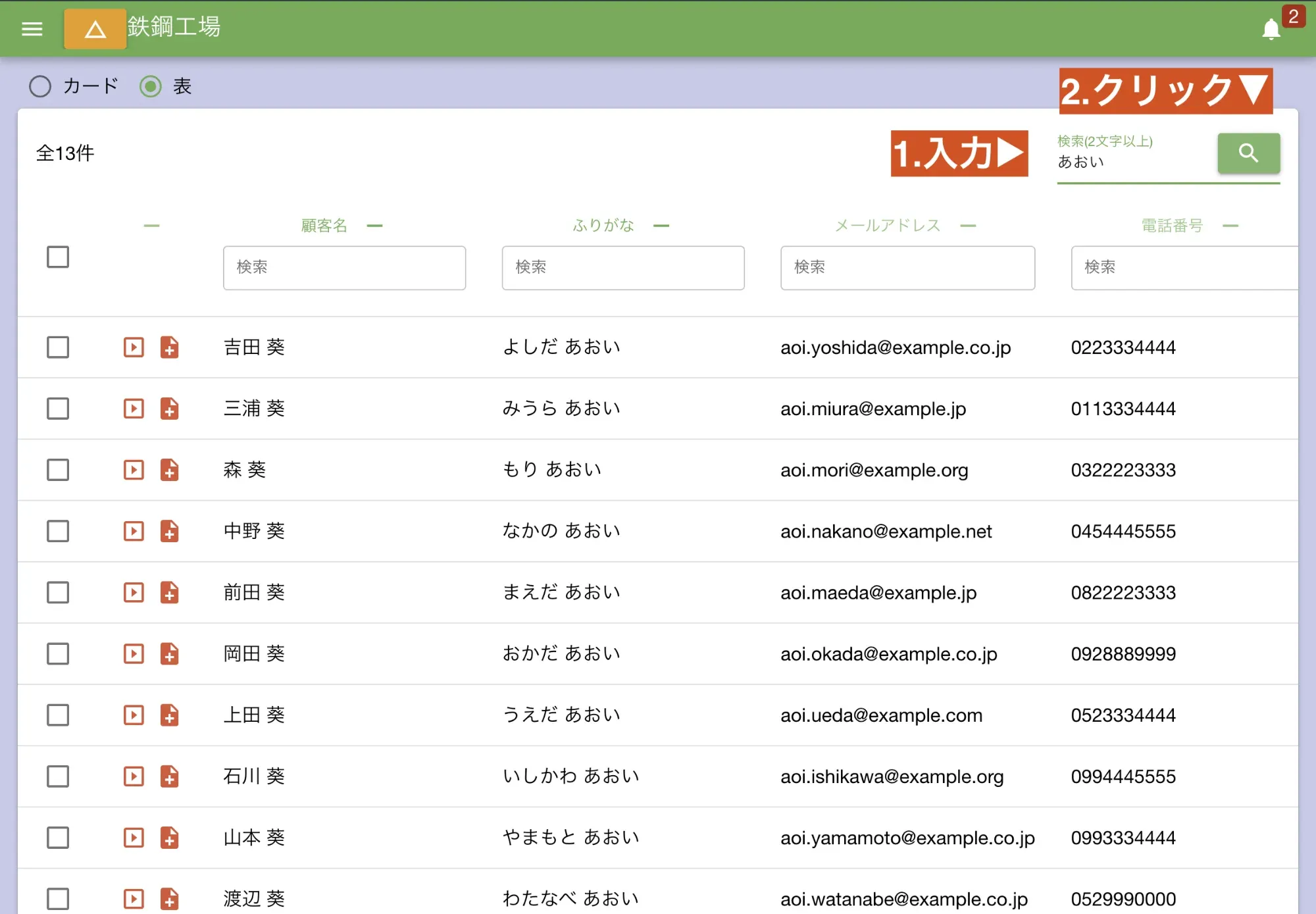Click add-document icon for 中野 葵
Screen dimensions: 1316x914
click(170, 531)
